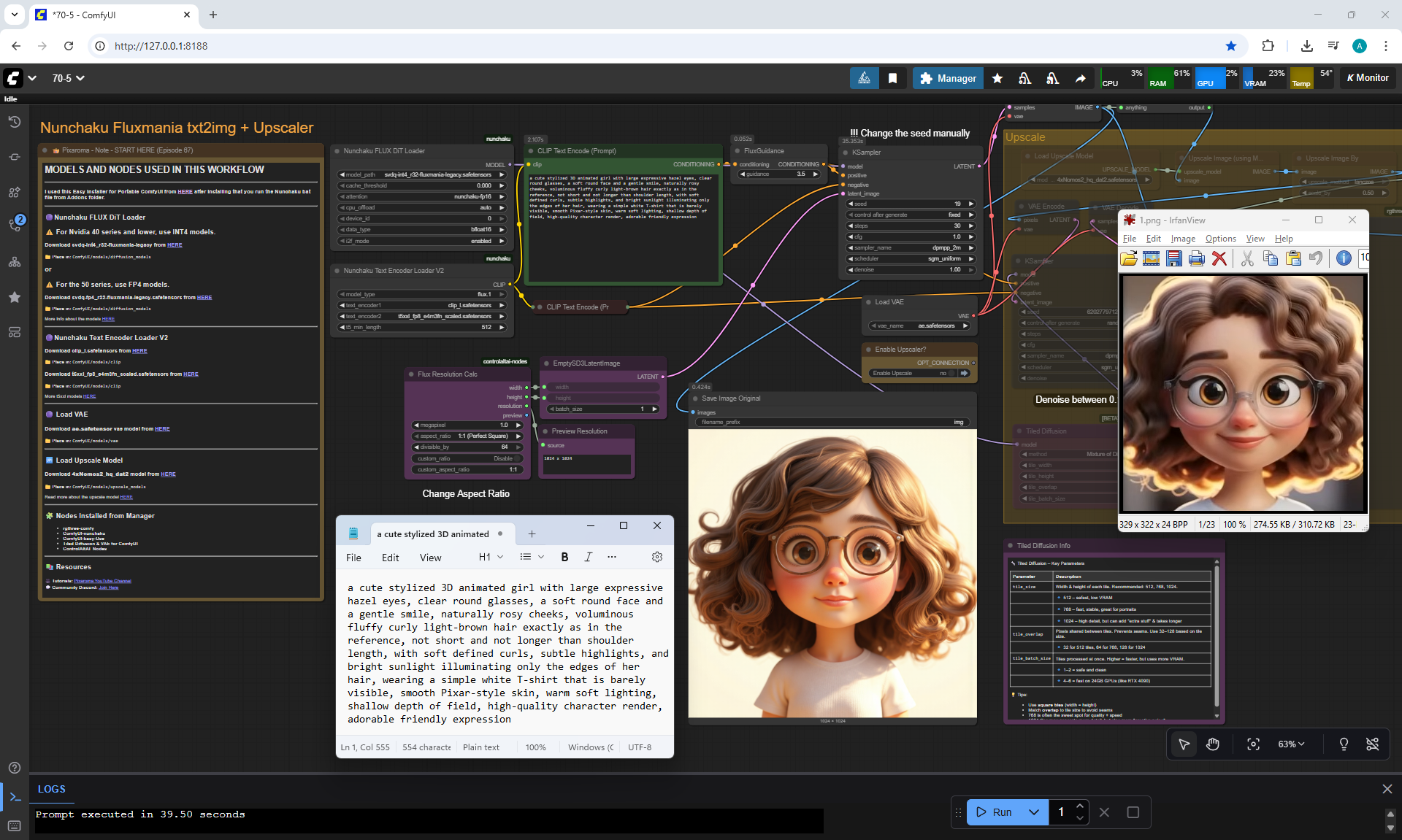Click the red delete X in IrfanView
Image resolution: width=1402 pixels, height=840 pixels.
coord(1219,258)
